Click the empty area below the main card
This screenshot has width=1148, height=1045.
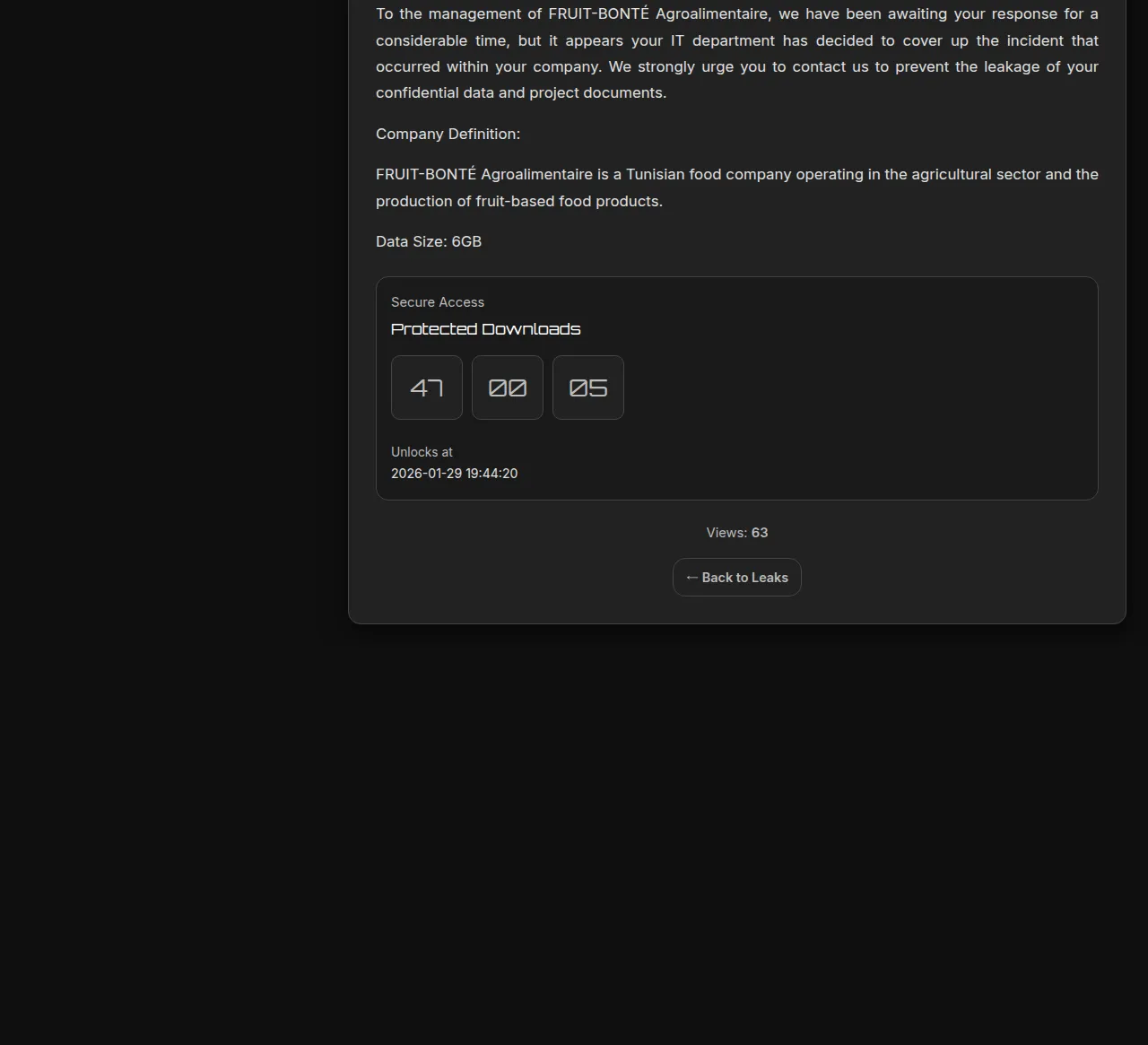coord(735,807)
